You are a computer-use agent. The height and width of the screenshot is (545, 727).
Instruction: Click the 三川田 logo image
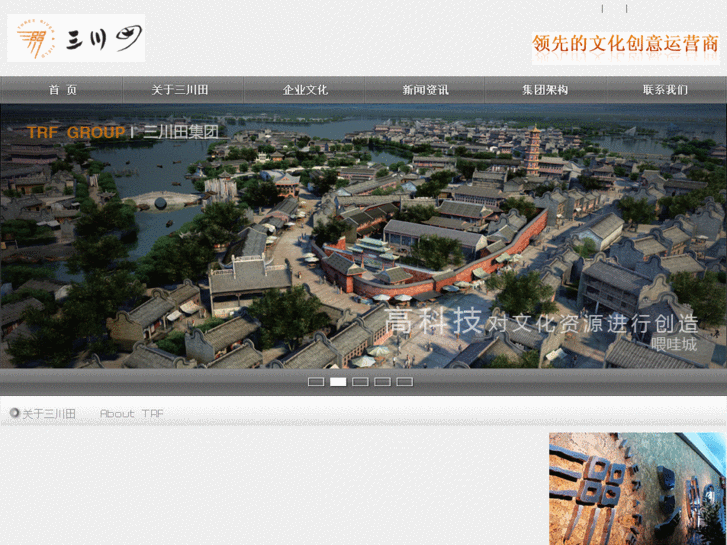tap(76, 38)
